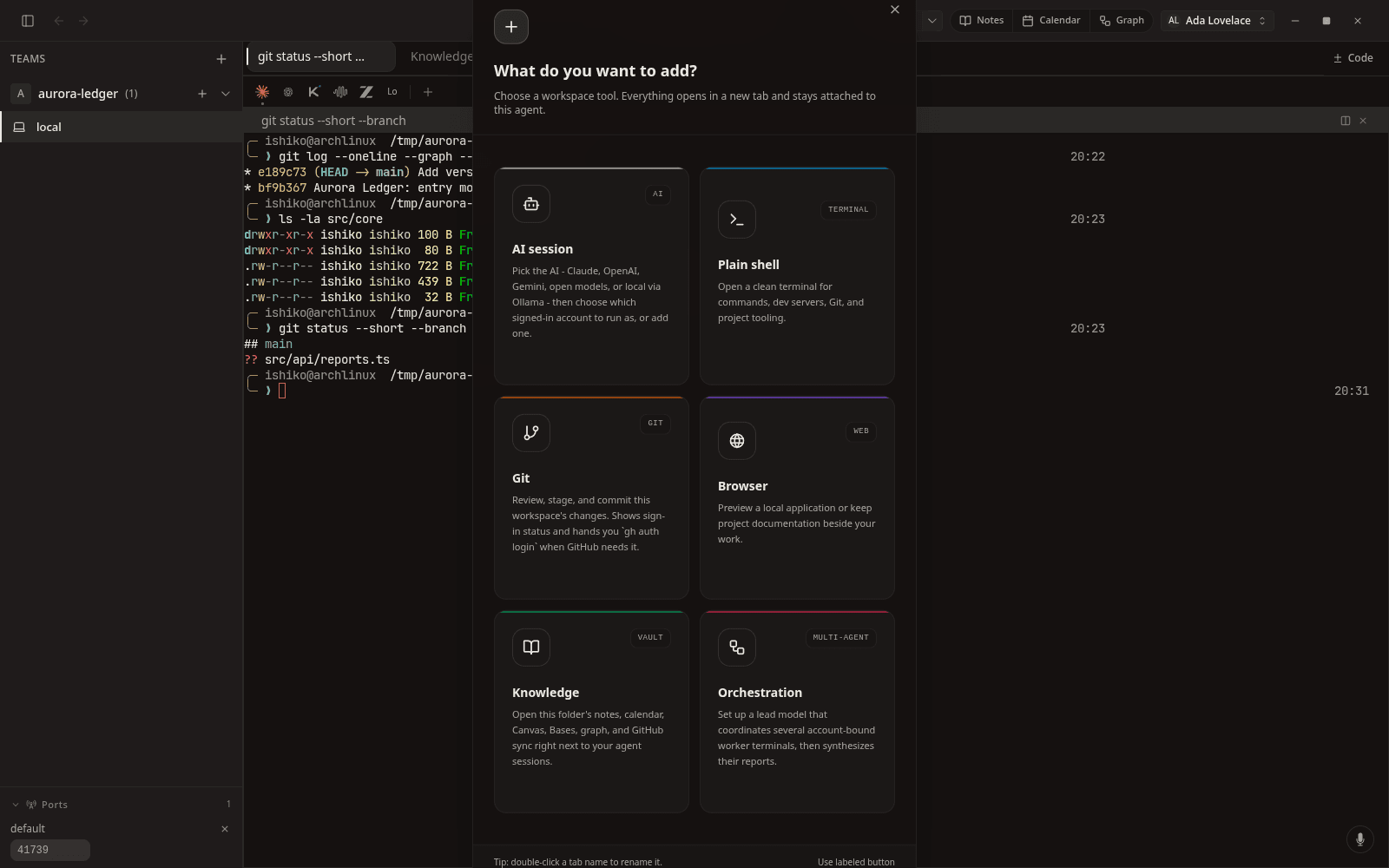Open the Code diff button
The height and width of the screenshot is (868, 1389).
tap(1353, 58)
